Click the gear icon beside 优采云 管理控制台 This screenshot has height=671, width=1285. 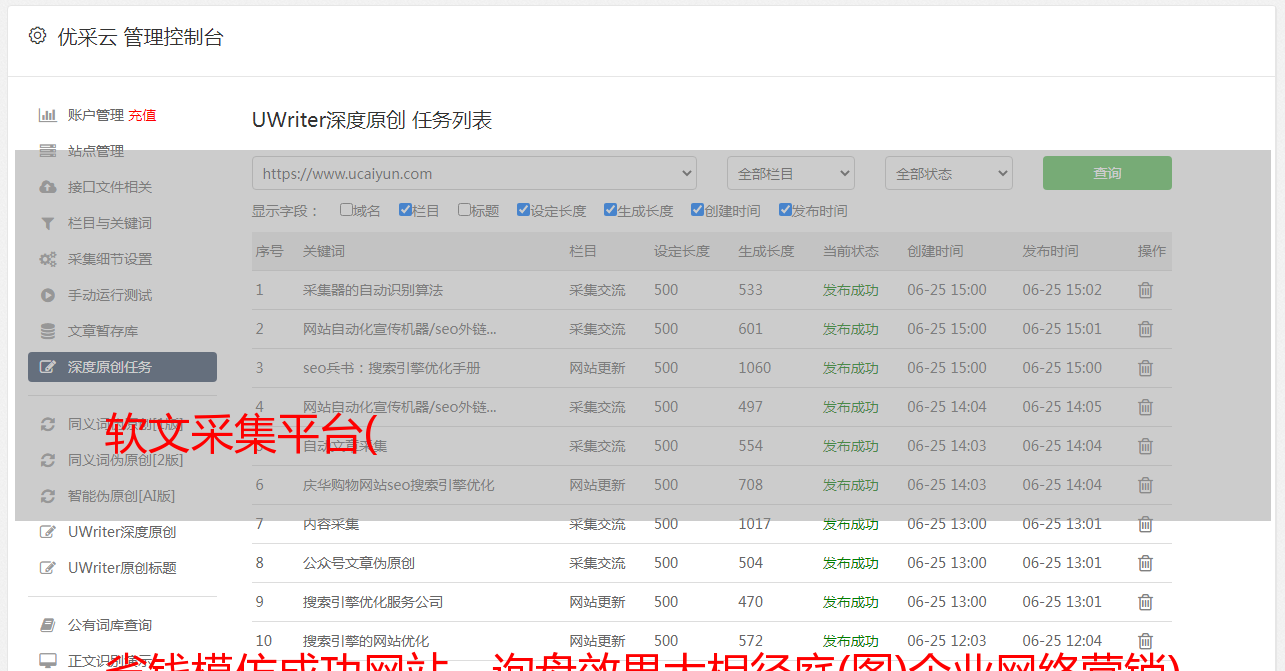coord(37,36)
